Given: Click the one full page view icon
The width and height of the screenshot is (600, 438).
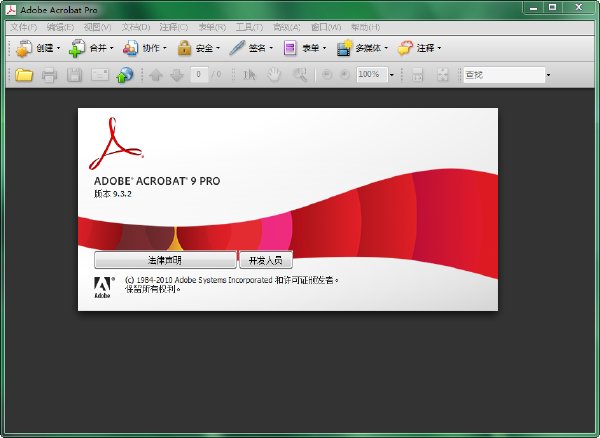Looking at the screenshot, I should tap(443, 75).
